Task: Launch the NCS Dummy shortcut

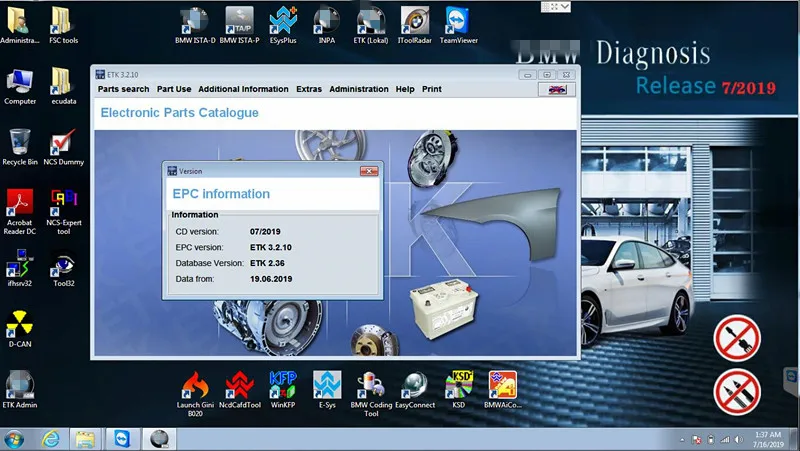Action: [x=63, y=146]
